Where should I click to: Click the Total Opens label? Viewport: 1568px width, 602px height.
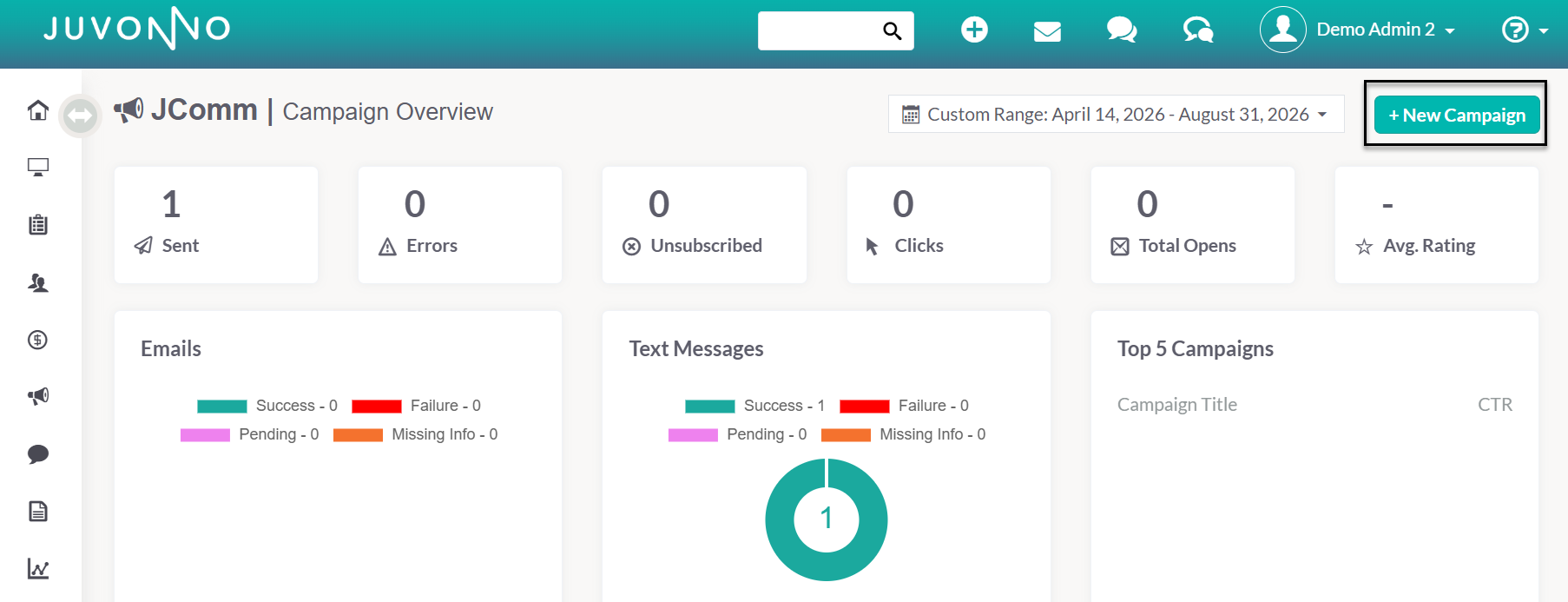(x=1187, y=246)
